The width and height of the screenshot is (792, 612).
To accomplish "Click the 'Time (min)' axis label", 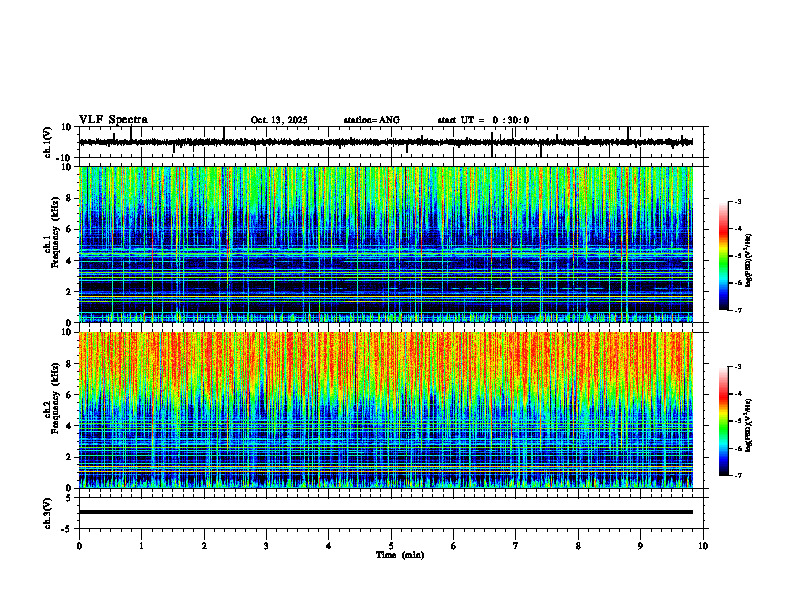I will [400, 555].
